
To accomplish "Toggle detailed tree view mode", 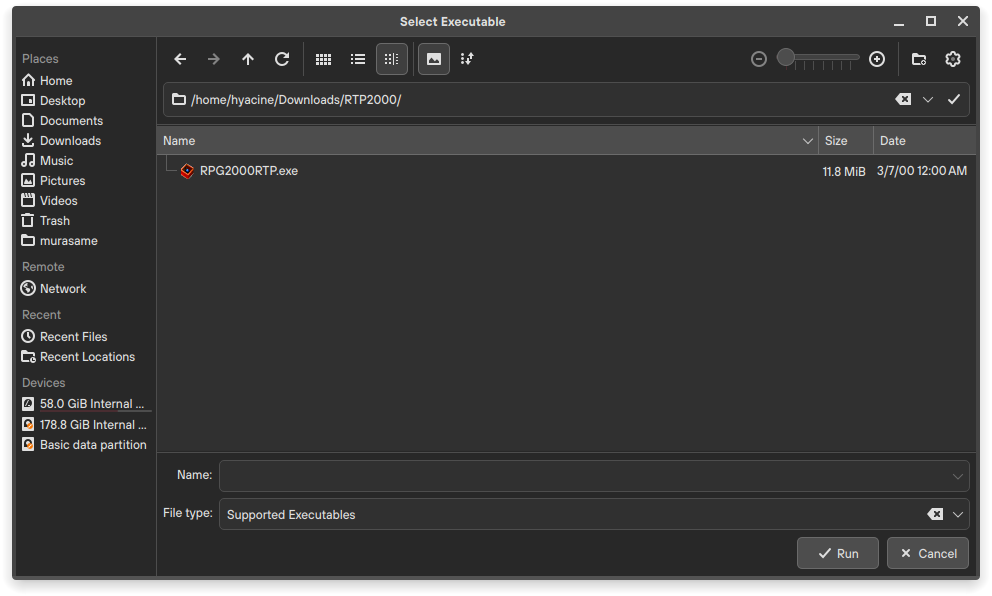I will 392,59.
